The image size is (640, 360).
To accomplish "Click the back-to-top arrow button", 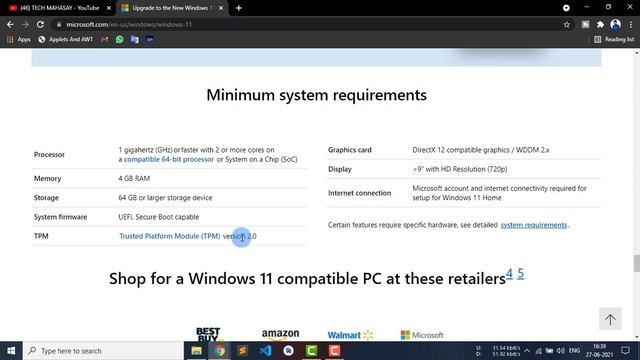I will pos(610,319).
